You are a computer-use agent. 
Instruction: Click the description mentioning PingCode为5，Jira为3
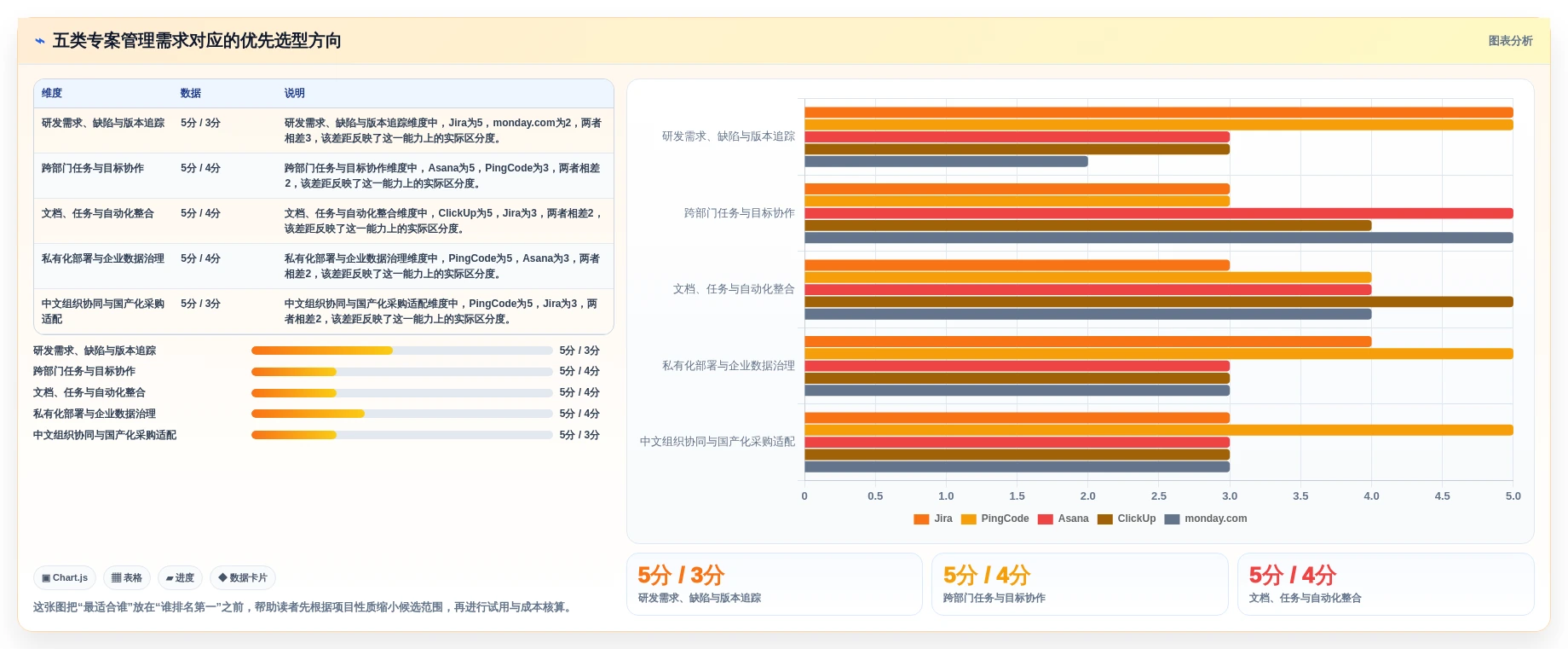[443, 311]
